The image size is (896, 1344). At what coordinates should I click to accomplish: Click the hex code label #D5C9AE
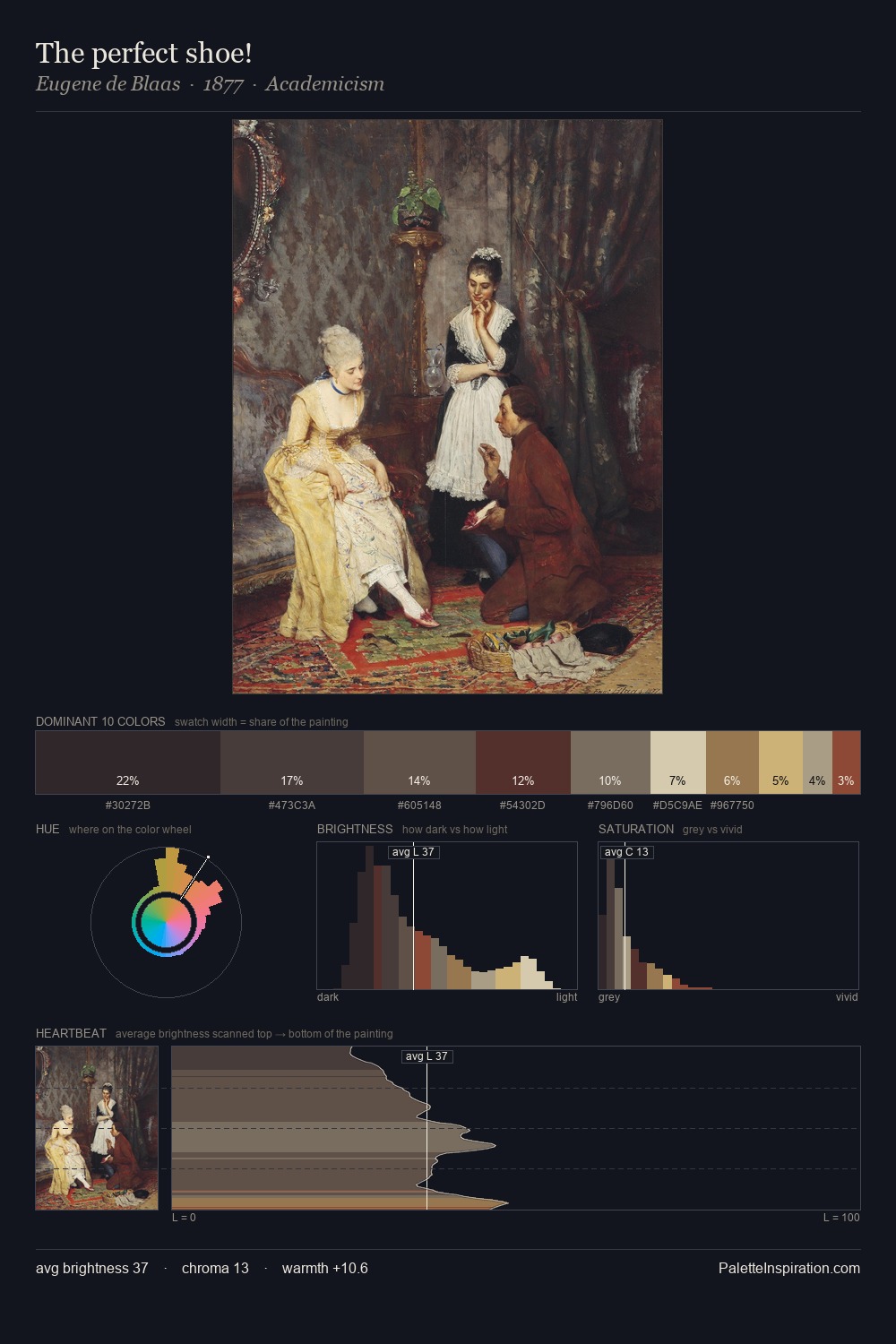tap(677, 806)
